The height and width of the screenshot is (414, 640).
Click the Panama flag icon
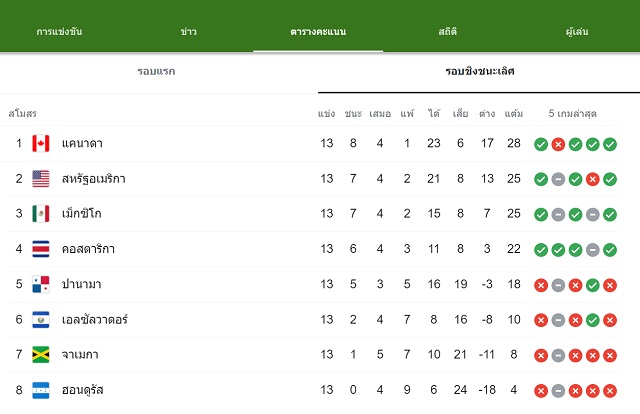(x=41, y=284)
